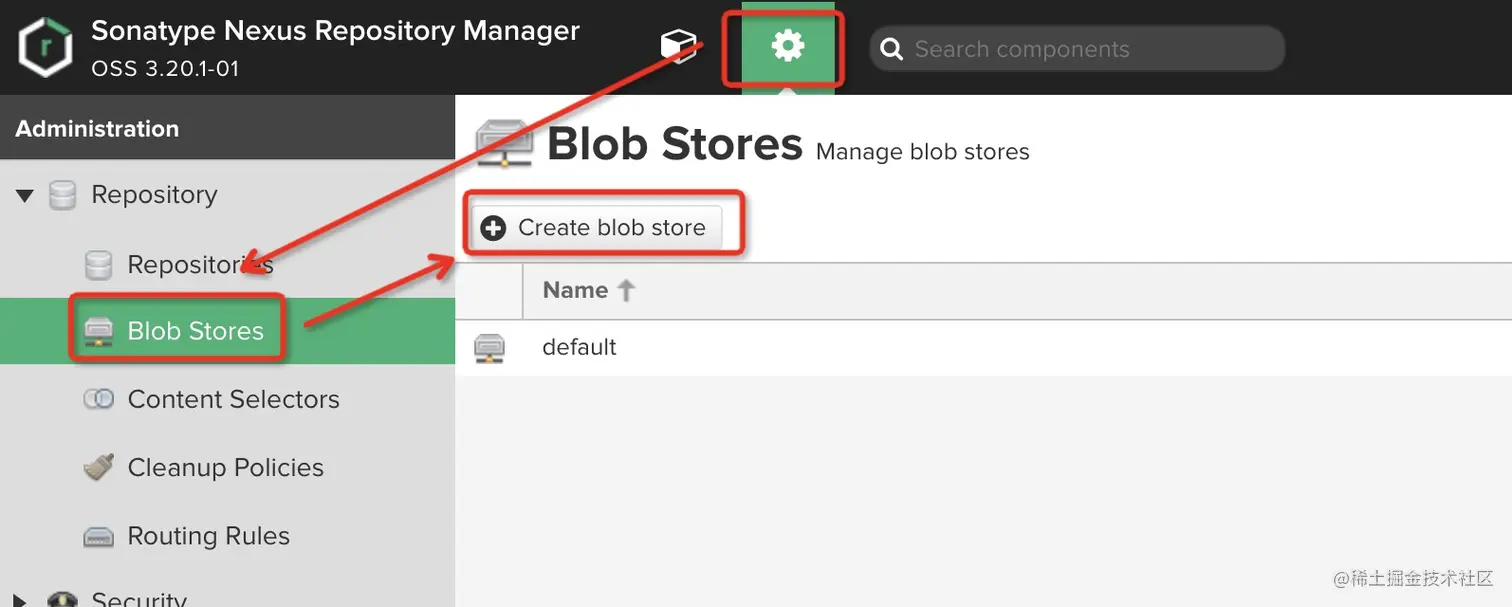Click the magnifier icon in search box
Screen dimensions: 1512x607
pyautogui.click(x=891, y=49)
